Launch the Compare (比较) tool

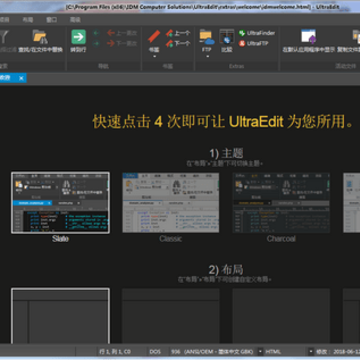(227, 41)
